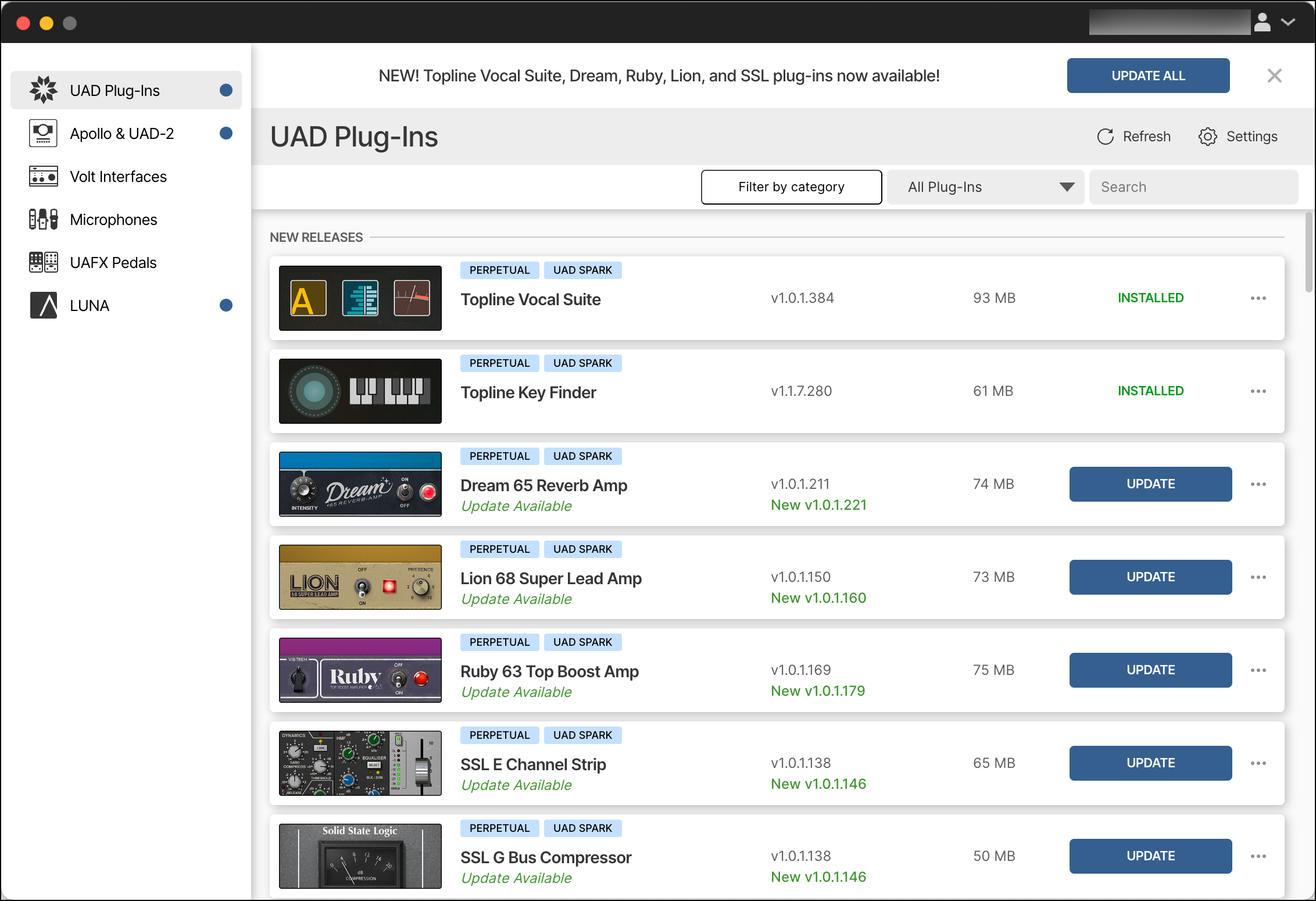Open more options for Lion 68 Super Lead Amp
Image resolution: width=1316 pixels, height=901 pixels.
(x=1258, y=577)
